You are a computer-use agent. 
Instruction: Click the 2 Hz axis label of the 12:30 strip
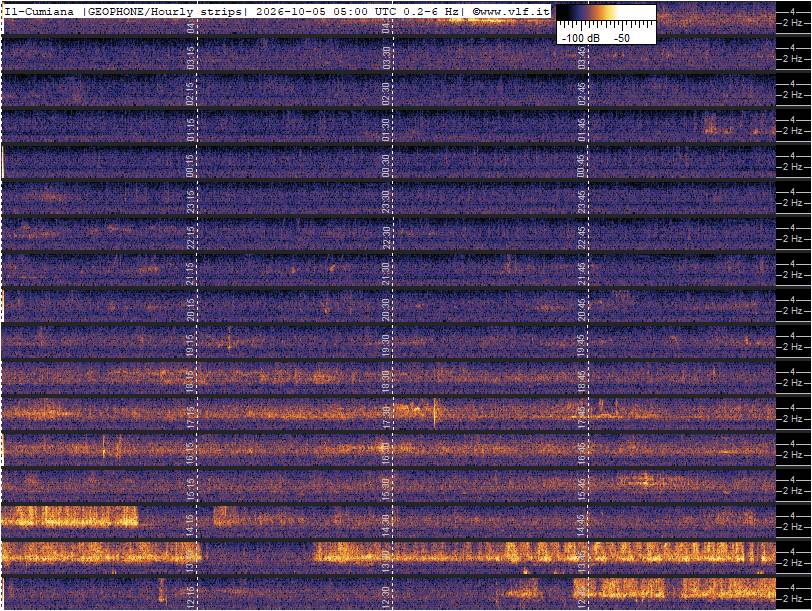(x=792, y=599)
